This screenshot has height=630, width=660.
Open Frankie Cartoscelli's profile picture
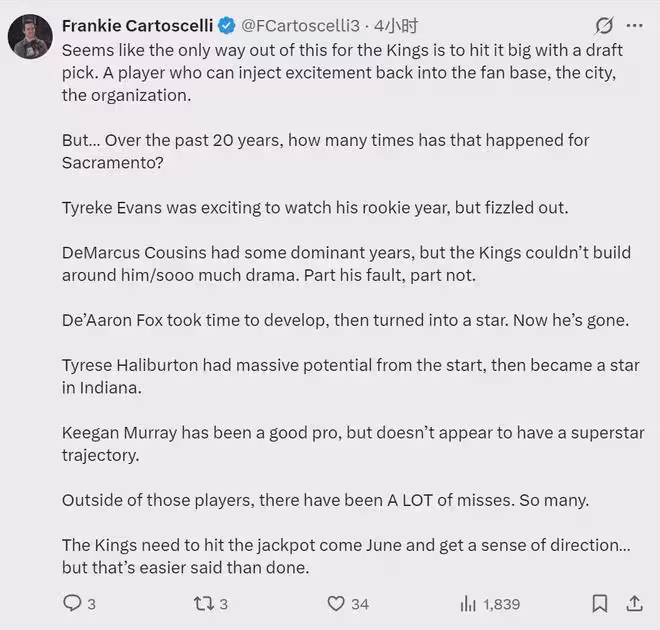pos(31,36)
